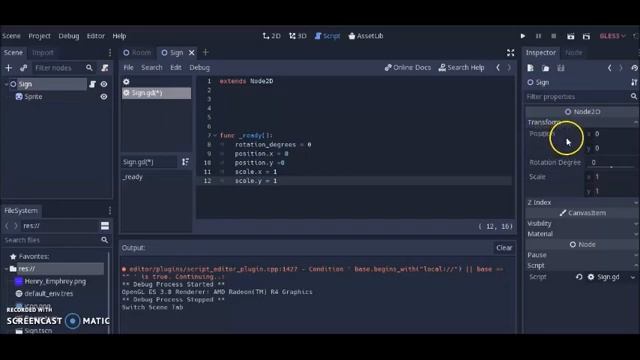The image size is (640, 360).
Task: Expand the Z Index section
Action: pyautogui.click(x=582, y=202)
